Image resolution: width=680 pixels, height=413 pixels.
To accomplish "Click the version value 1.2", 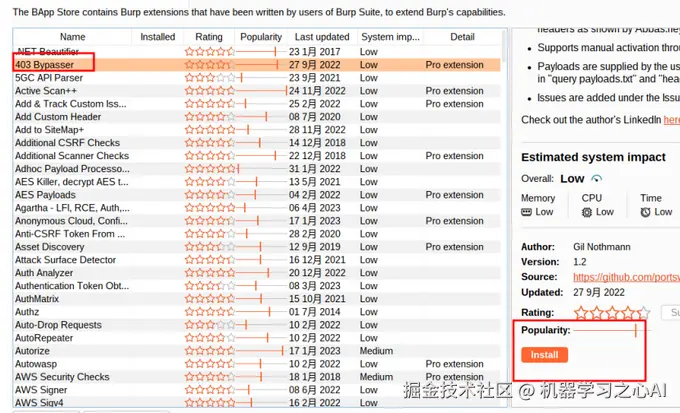I will coord(579,262).
